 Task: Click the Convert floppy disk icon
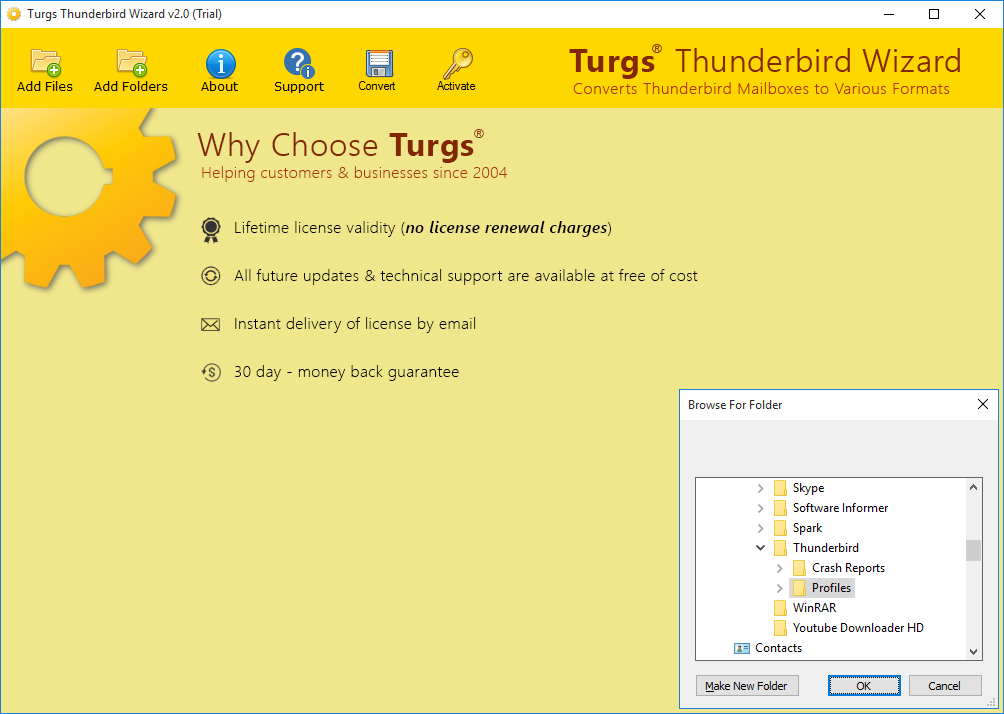pyautogui.click(x=379, y=63)
